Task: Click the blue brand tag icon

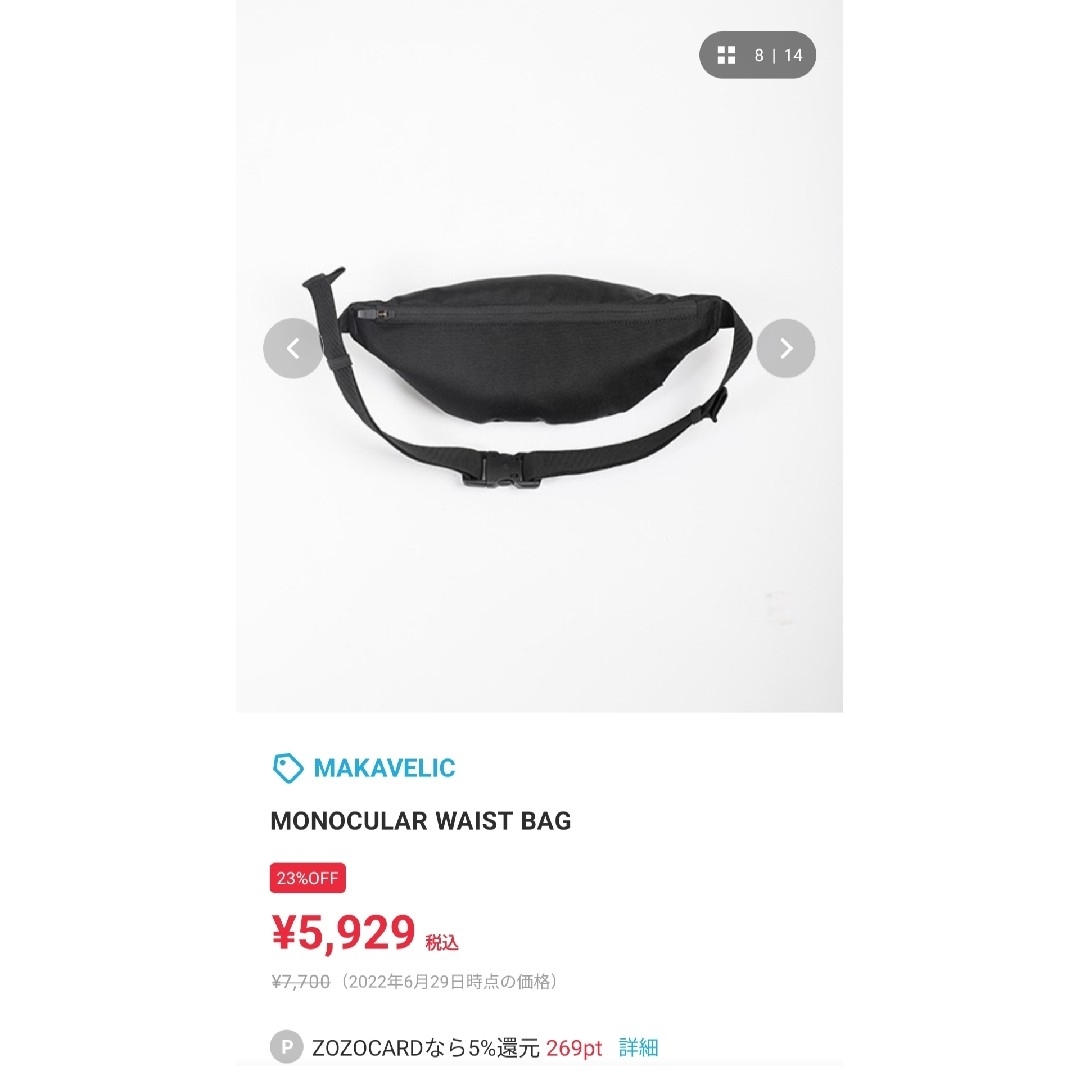Action: pos(288,768)
